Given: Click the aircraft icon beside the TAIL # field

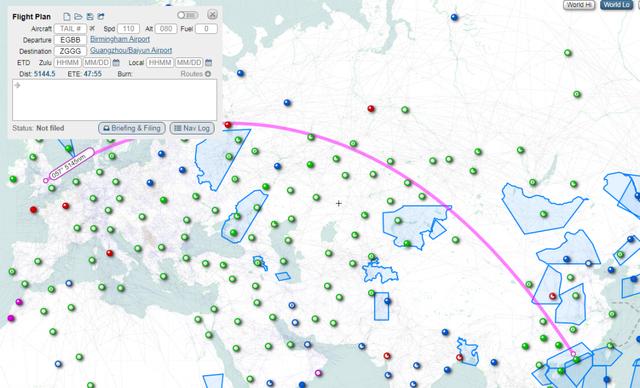Looking at the screenshot, I should (x=92, y=29).
